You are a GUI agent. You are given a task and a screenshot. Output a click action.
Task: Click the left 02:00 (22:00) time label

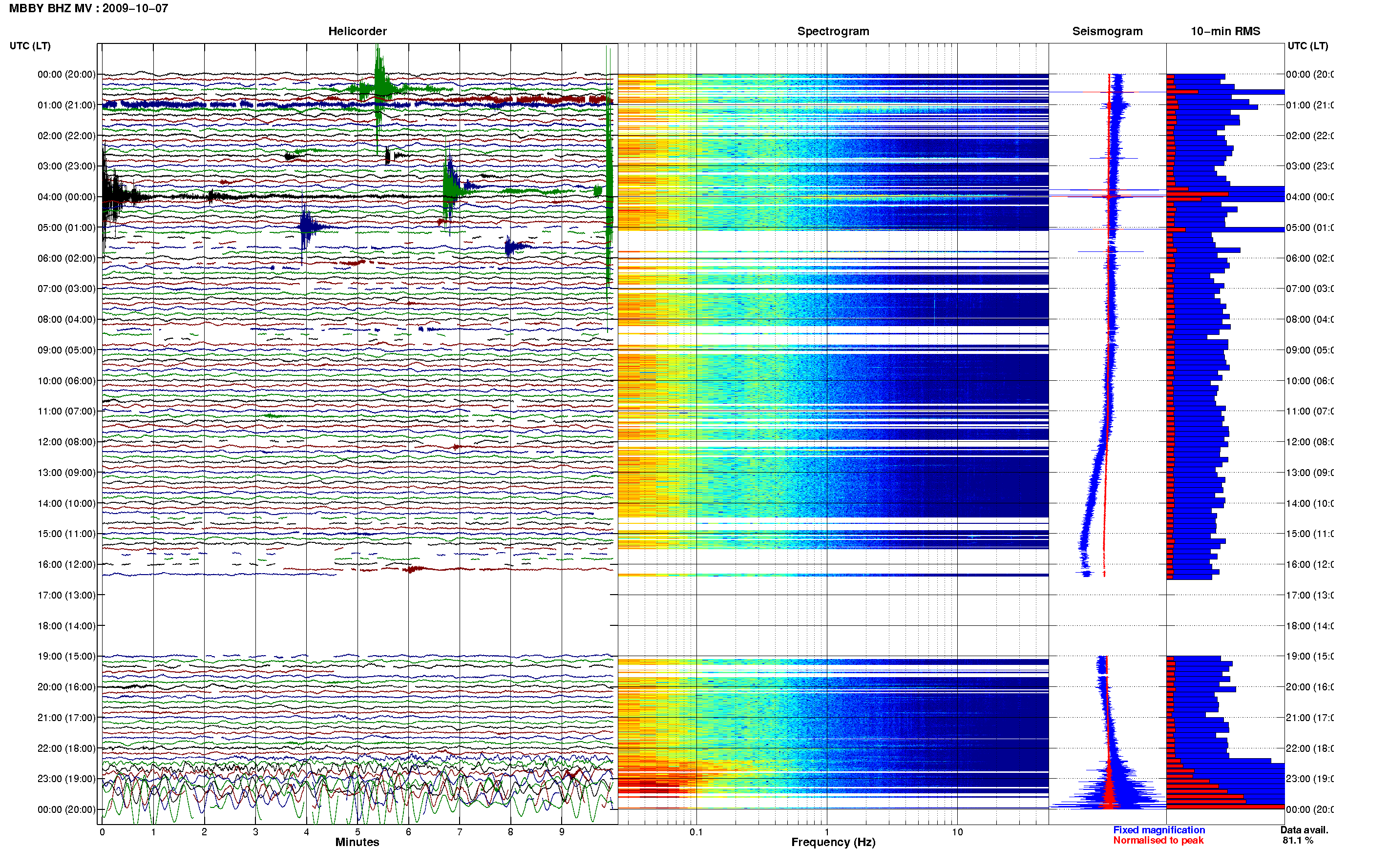[66, 136]
